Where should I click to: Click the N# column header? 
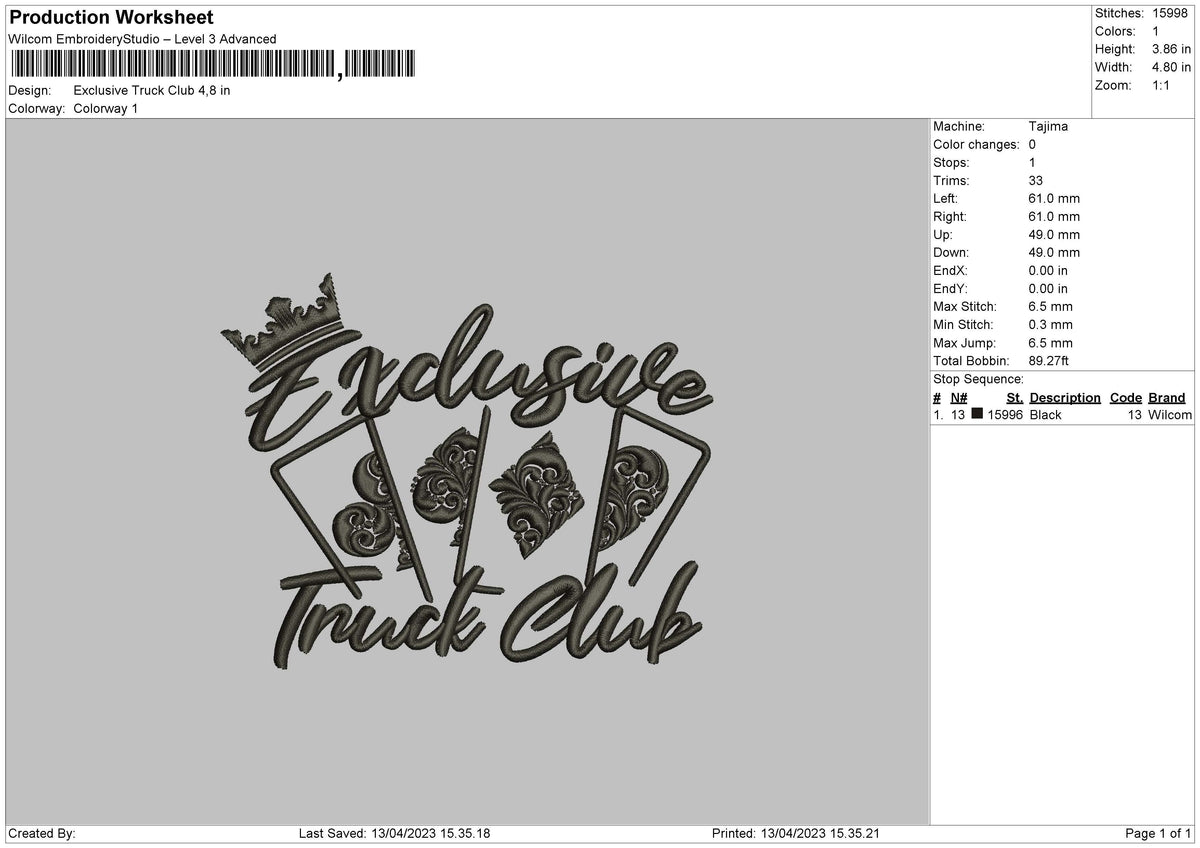957,397
